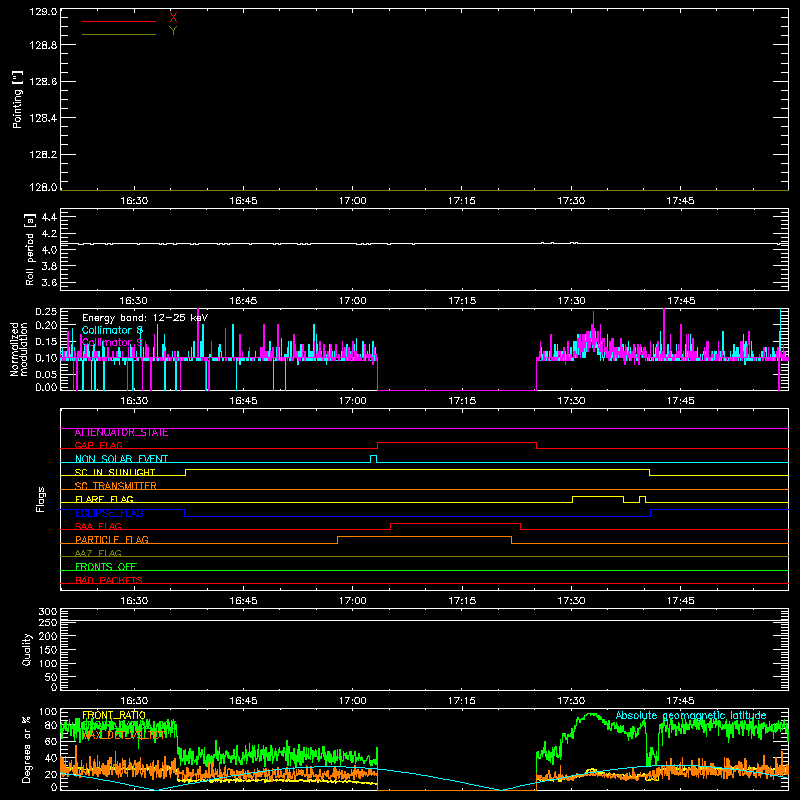This screenshot has height=800, width=800.
Task: Click the ECLIPSE_FLAG label
Action: (109, 513)
